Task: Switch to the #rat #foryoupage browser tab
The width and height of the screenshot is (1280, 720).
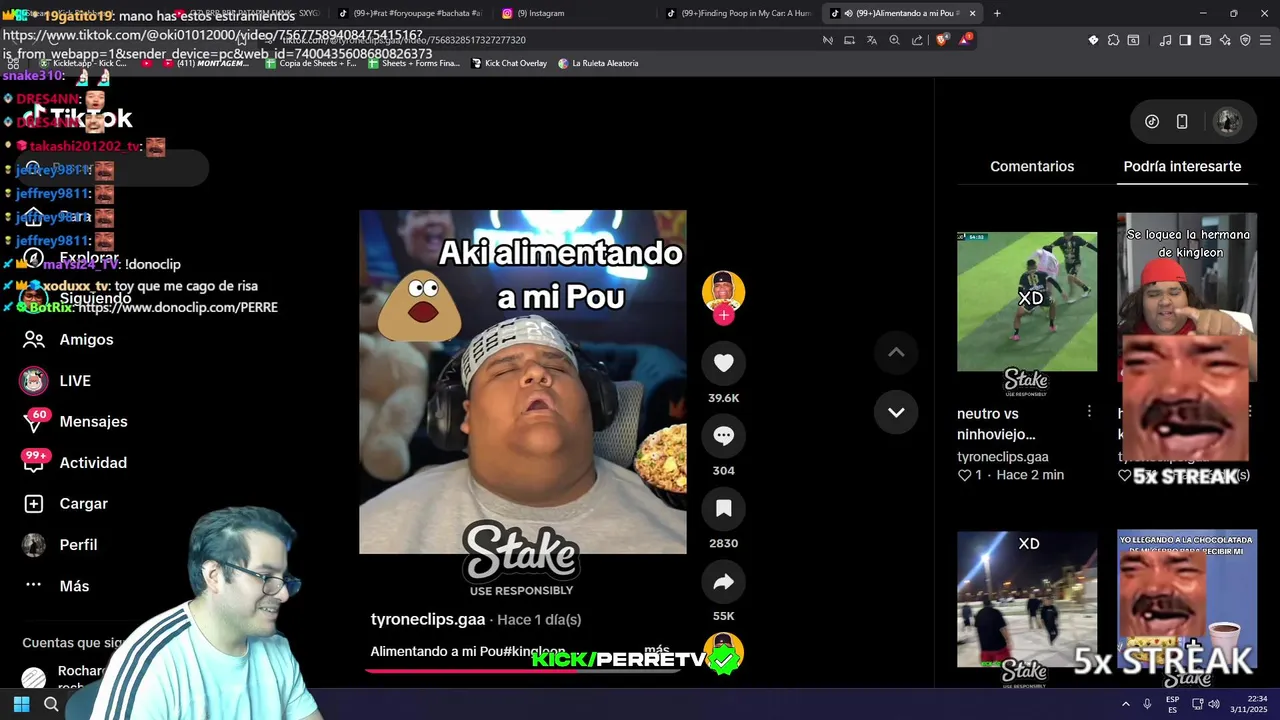Action: click(x=410, y=13)
